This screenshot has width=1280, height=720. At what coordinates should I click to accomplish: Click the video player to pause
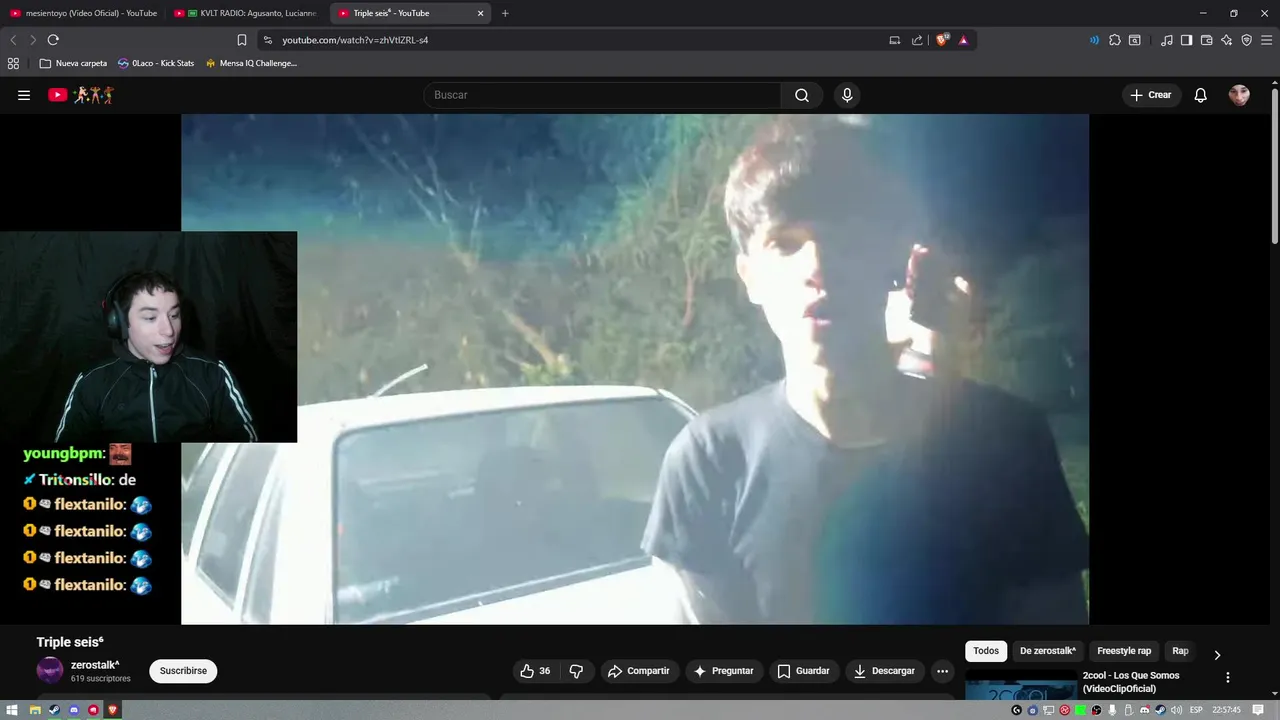point(635,369)
